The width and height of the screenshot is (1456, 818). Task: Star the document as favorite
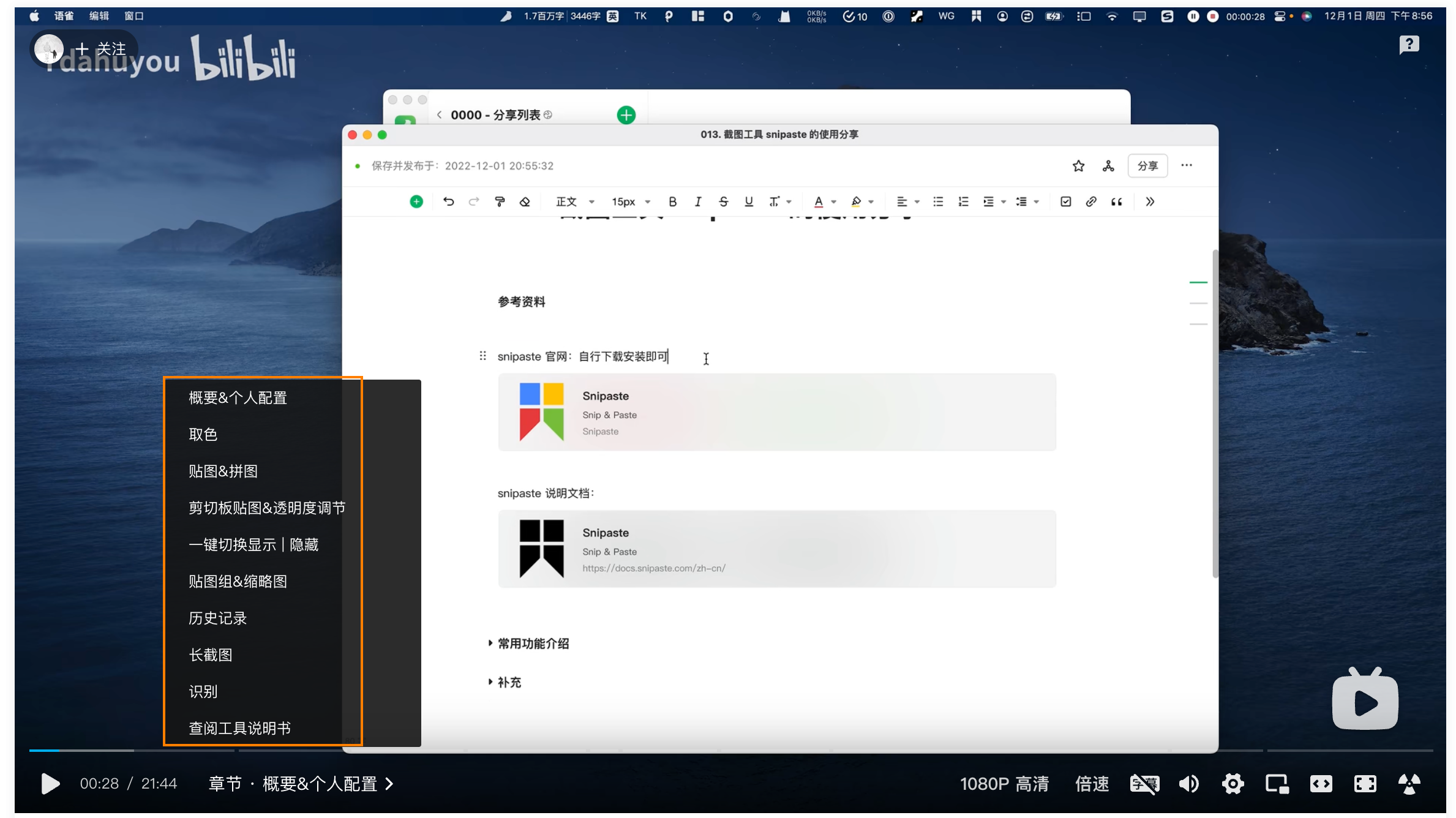[x=1078, y=166]
